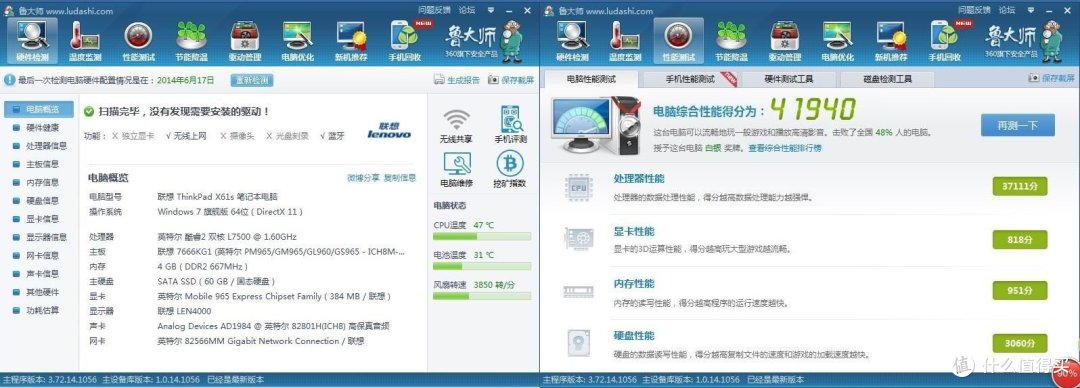This screenshot has width=1080, height=388.
Task: Click the 37111分 processor score badge
Action: tap(1020, 186)
